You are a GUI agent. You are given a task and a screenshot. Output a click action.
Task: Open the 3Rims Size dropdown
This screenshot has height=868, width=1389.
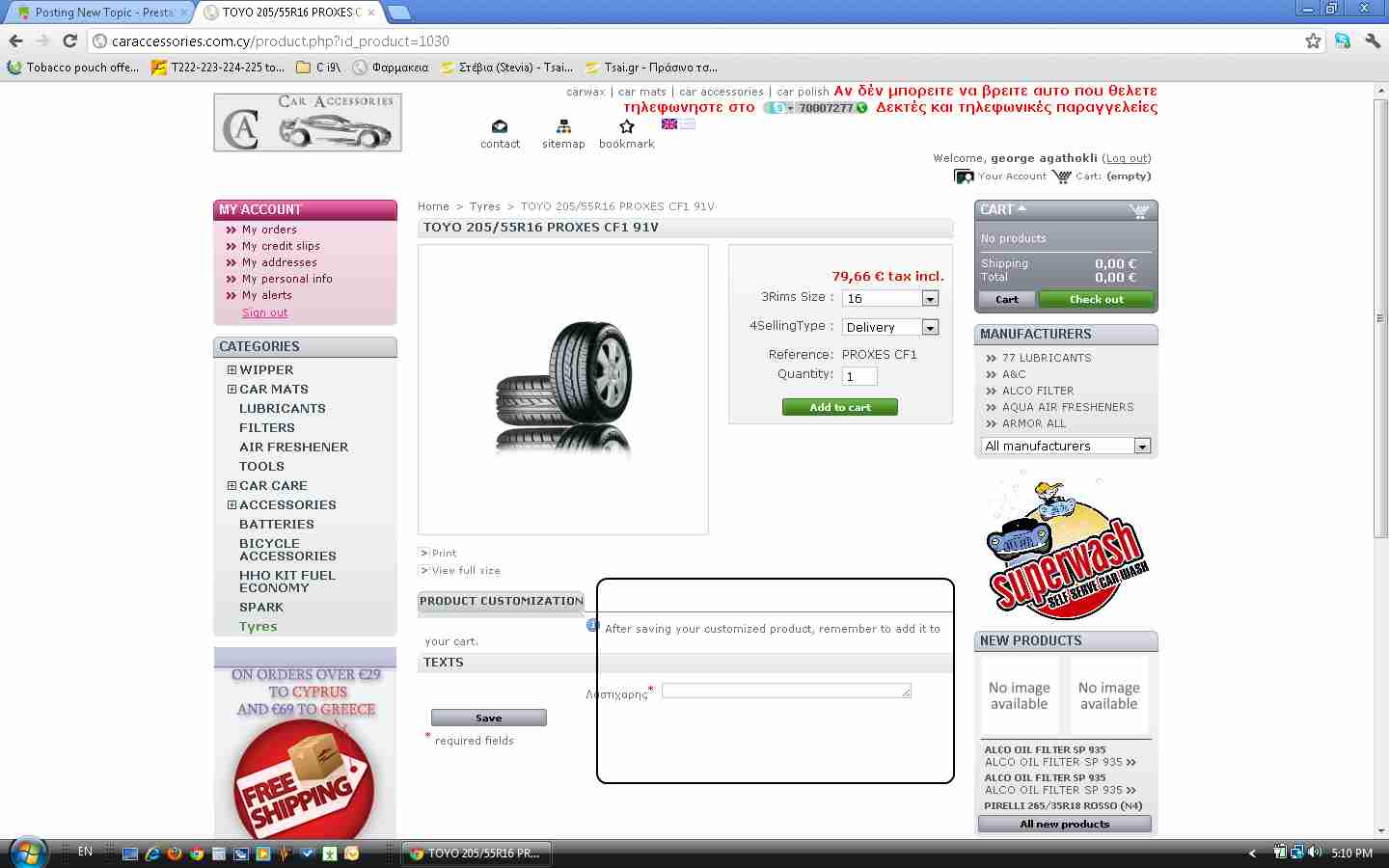(x=890, y=299)
